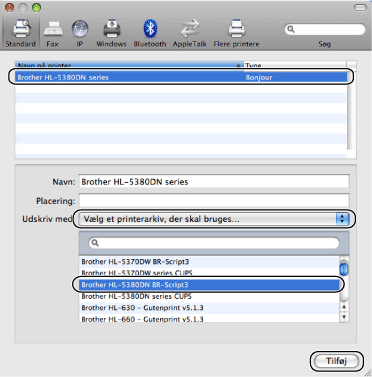
Task: Click the Navn text field
Action: click(214, 182)
